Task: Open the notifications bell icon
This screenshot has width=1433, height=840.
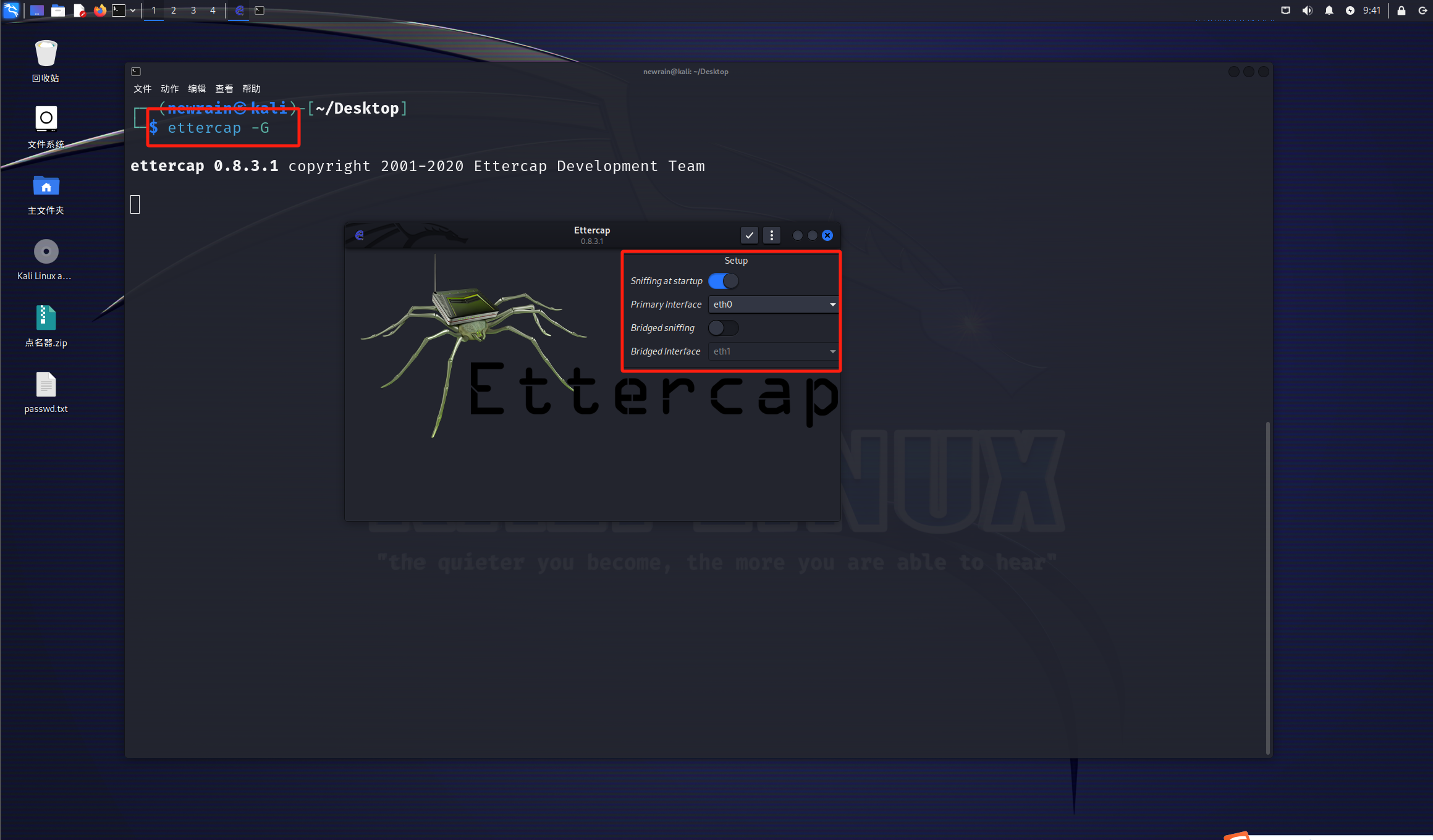Action: coord(1329,10)
